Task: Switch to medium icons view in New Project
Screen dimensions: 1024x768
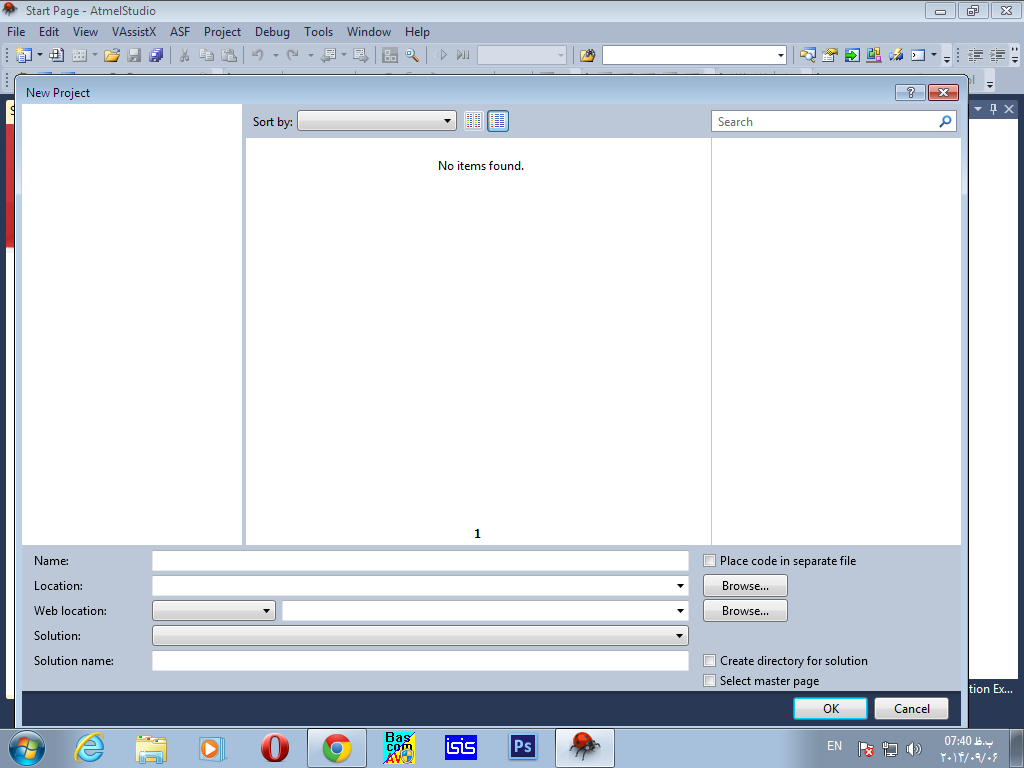Action: click(498, 121)
